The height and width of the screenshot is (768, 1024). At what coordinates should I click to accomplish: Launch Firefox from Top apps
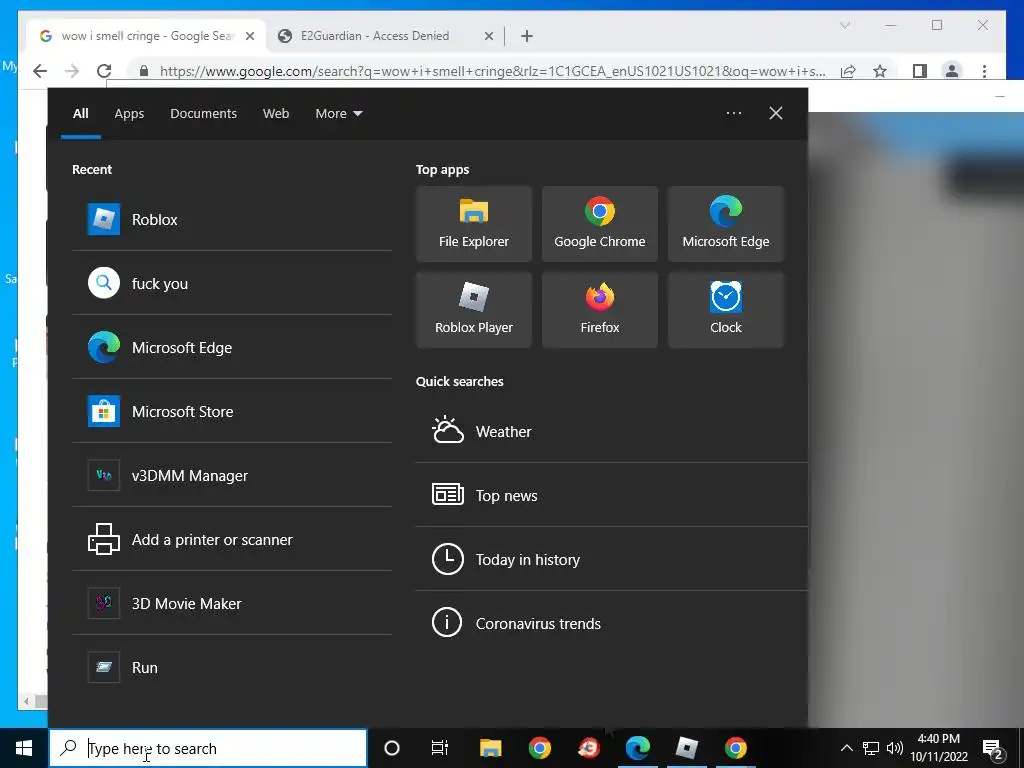coord(600,310)
